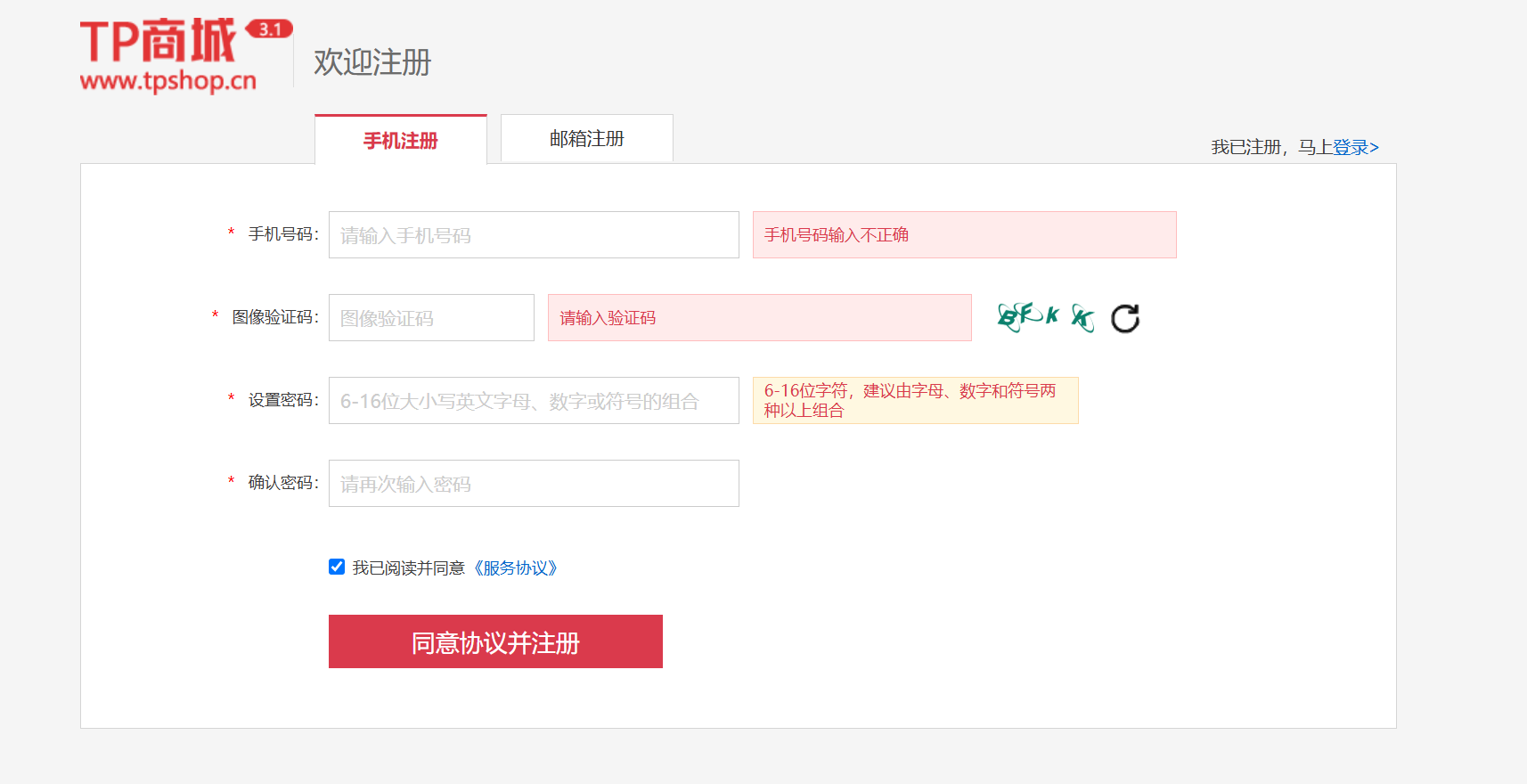Open the 《服务协议》 link
The image size is (1527, 784).
[516, 568]
